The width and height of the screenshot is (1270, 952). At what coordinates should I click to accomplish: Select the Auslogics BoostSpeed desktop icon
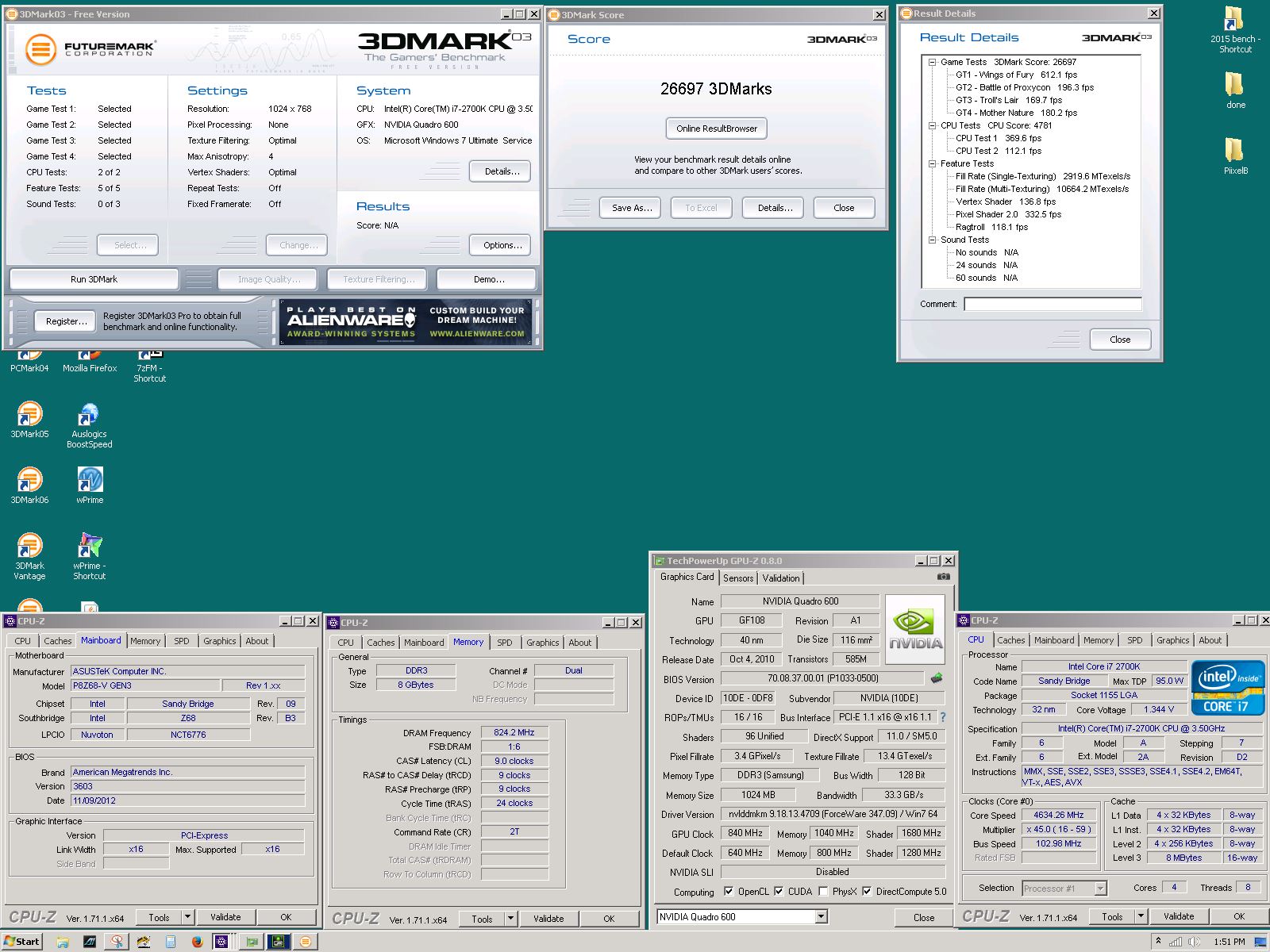point(90,425)
